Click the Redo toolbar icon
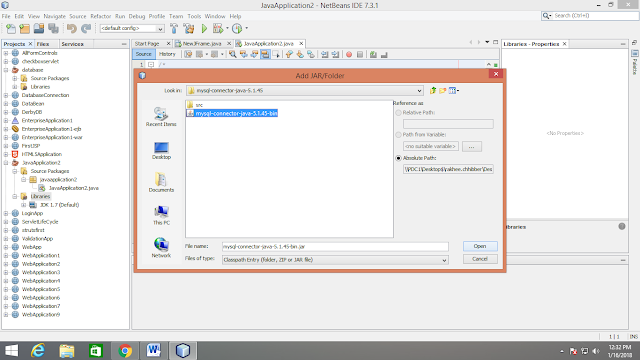 point(86,29)
